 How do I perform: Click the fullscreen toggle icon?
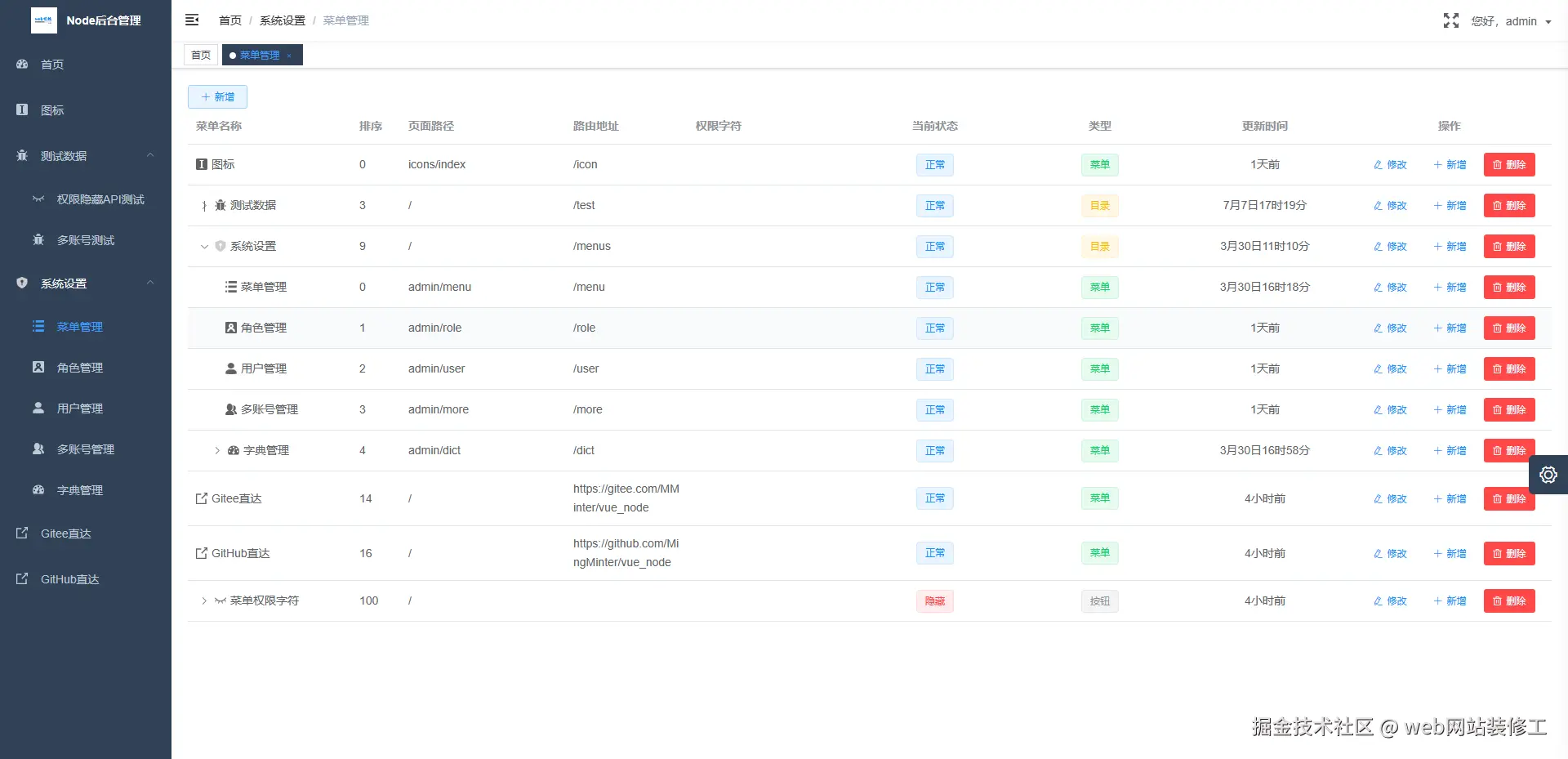point(1450,20)
